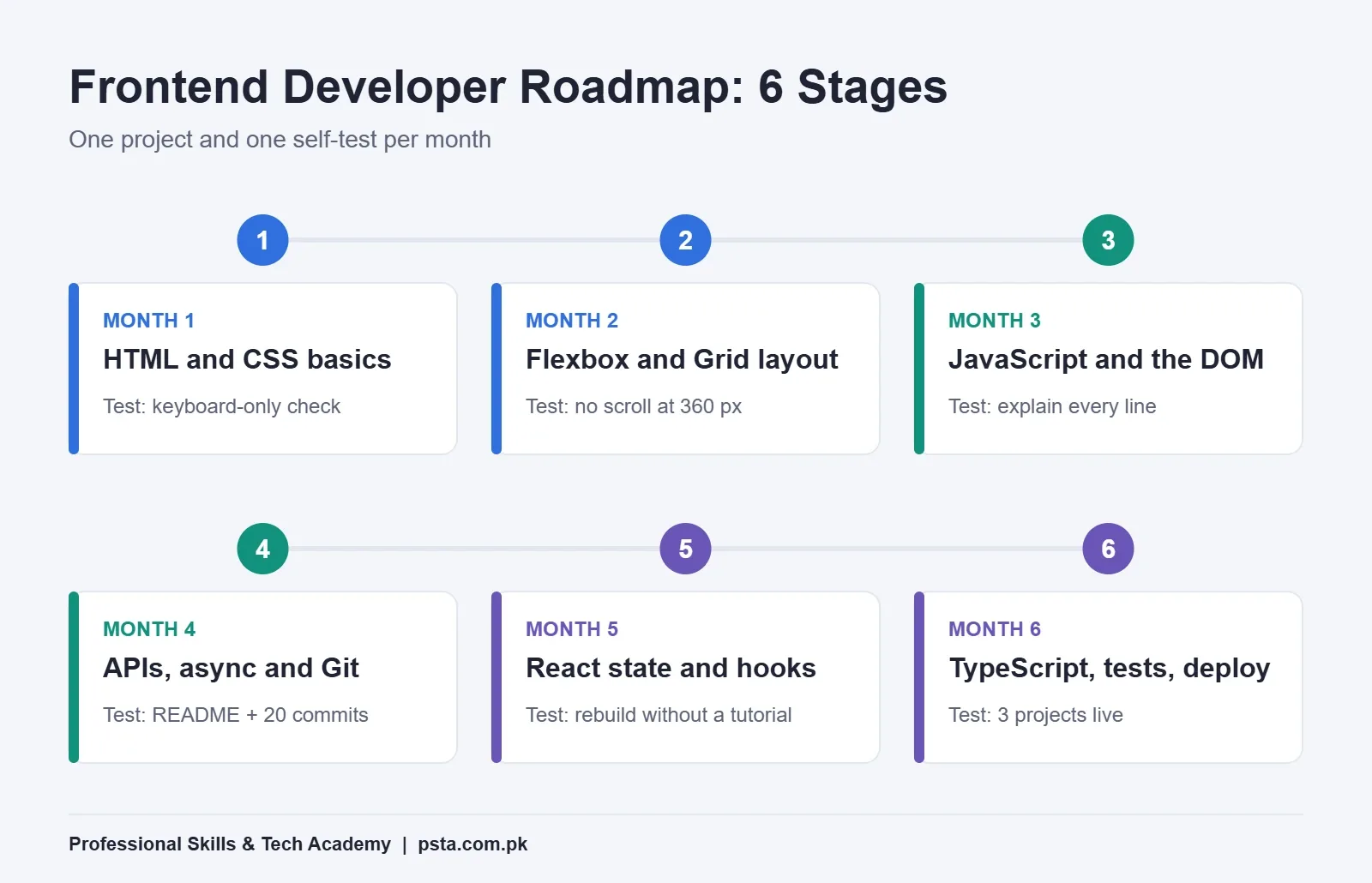Click the stage 1 number circle
The image size is (1372, 883).
point(262,240)
